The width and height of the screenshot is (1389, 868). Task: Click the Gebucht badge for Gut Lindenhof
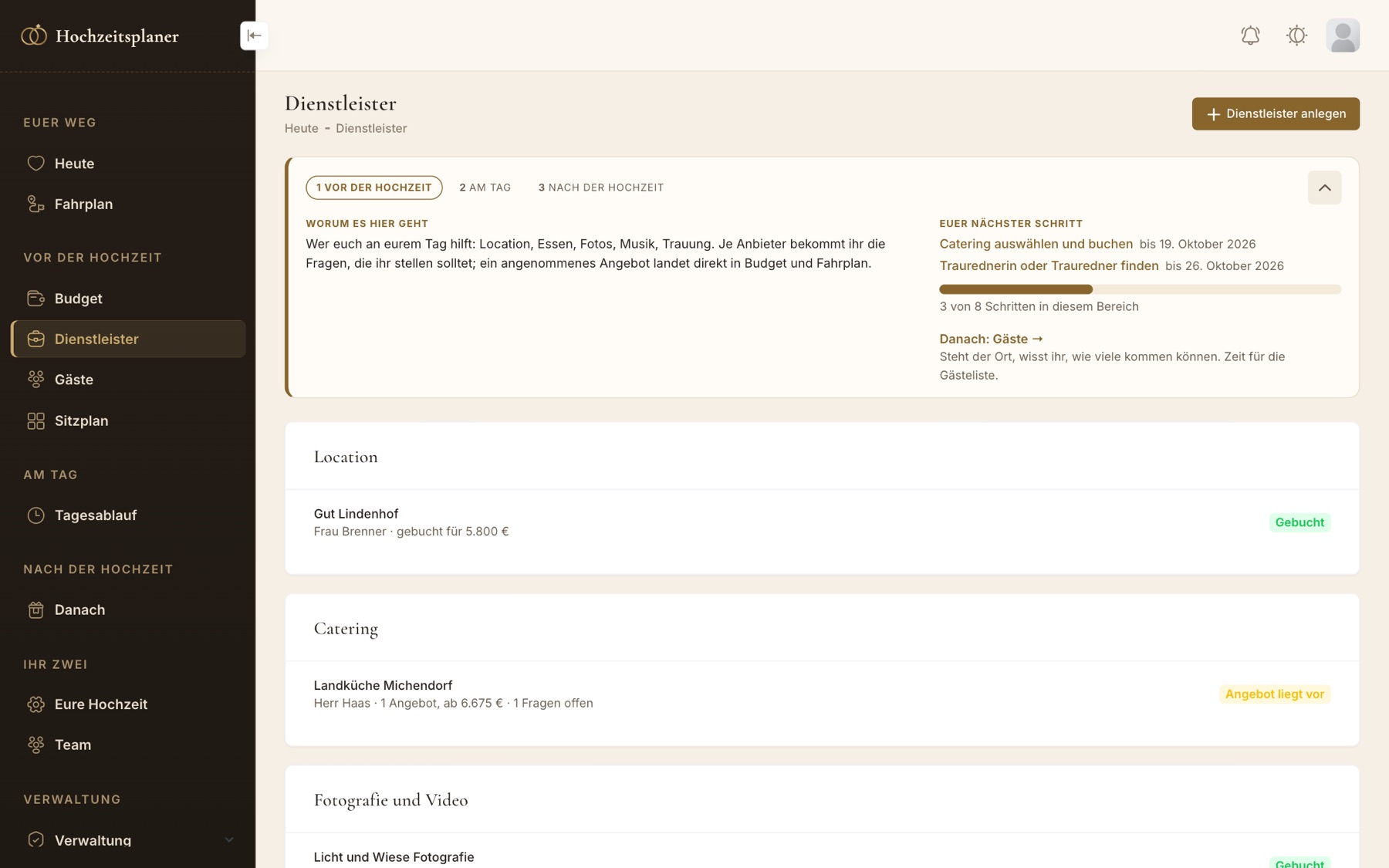(x=1299, y=522)
